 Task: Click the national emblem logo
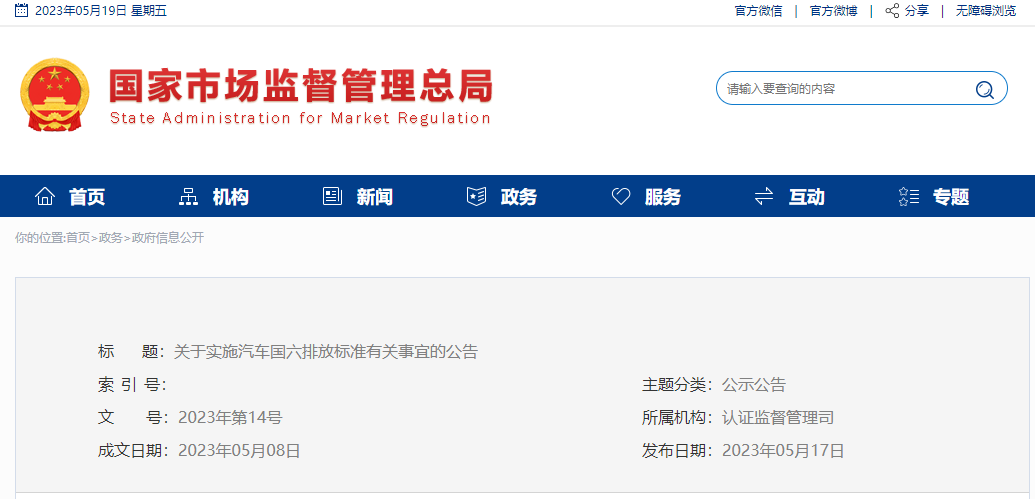(54, 94)
